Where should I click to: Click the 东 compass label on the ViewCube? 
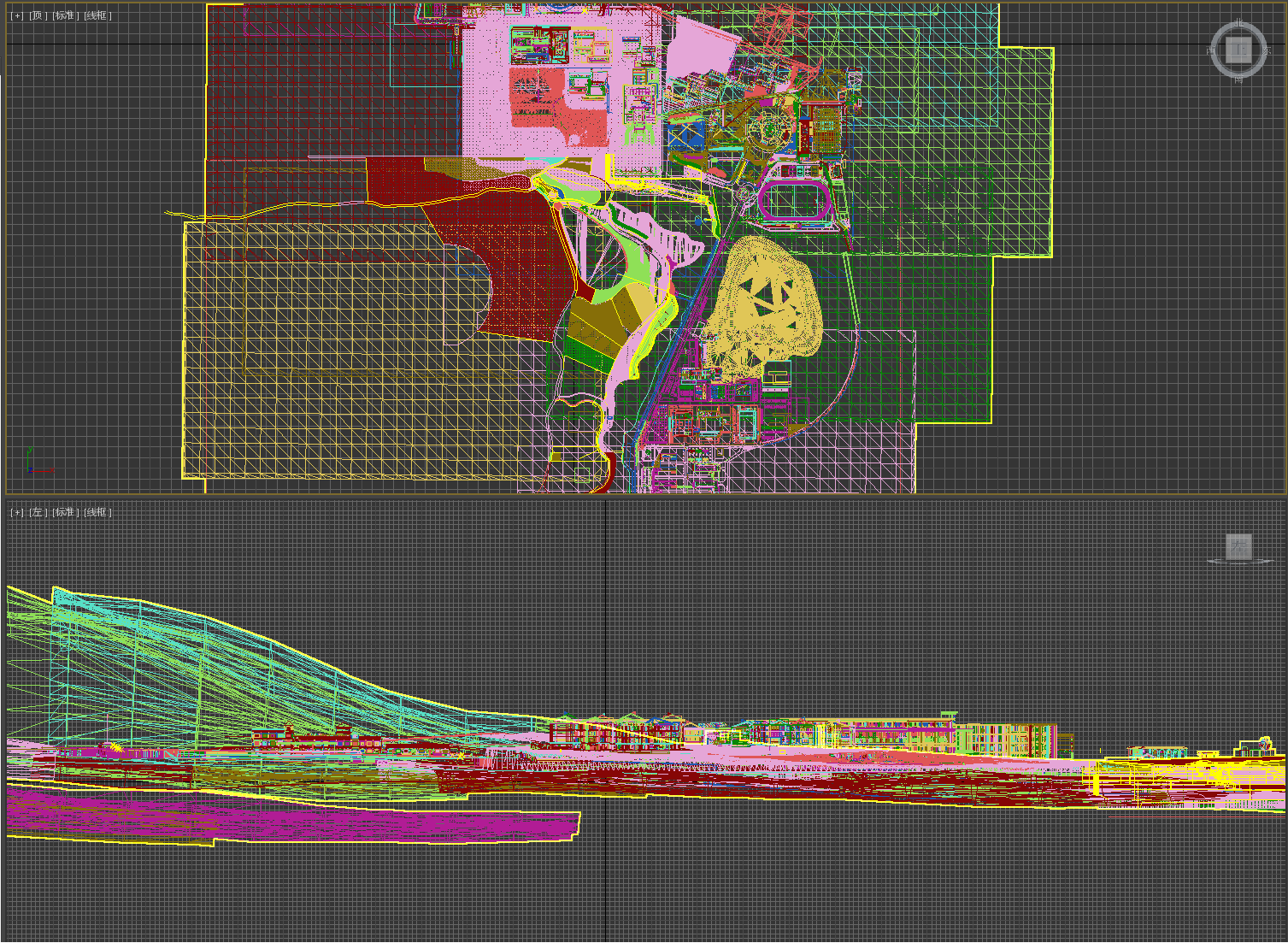(1267, 51)
